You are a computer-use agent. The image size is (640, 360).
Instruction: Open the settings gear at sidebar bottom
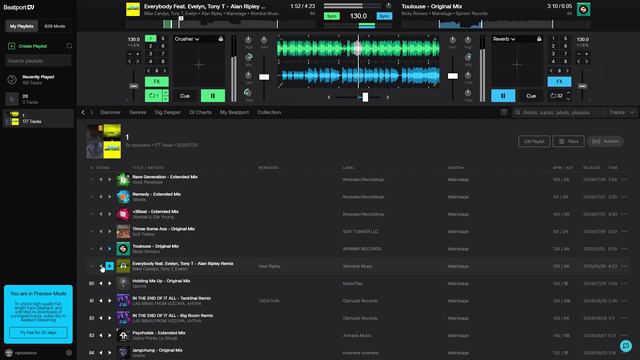69,353
